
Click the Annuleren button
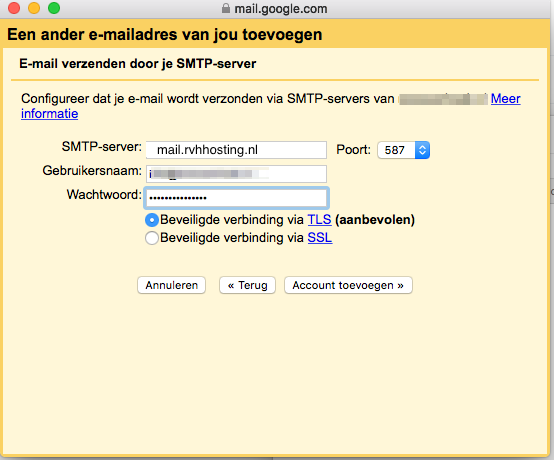point(171,285)
